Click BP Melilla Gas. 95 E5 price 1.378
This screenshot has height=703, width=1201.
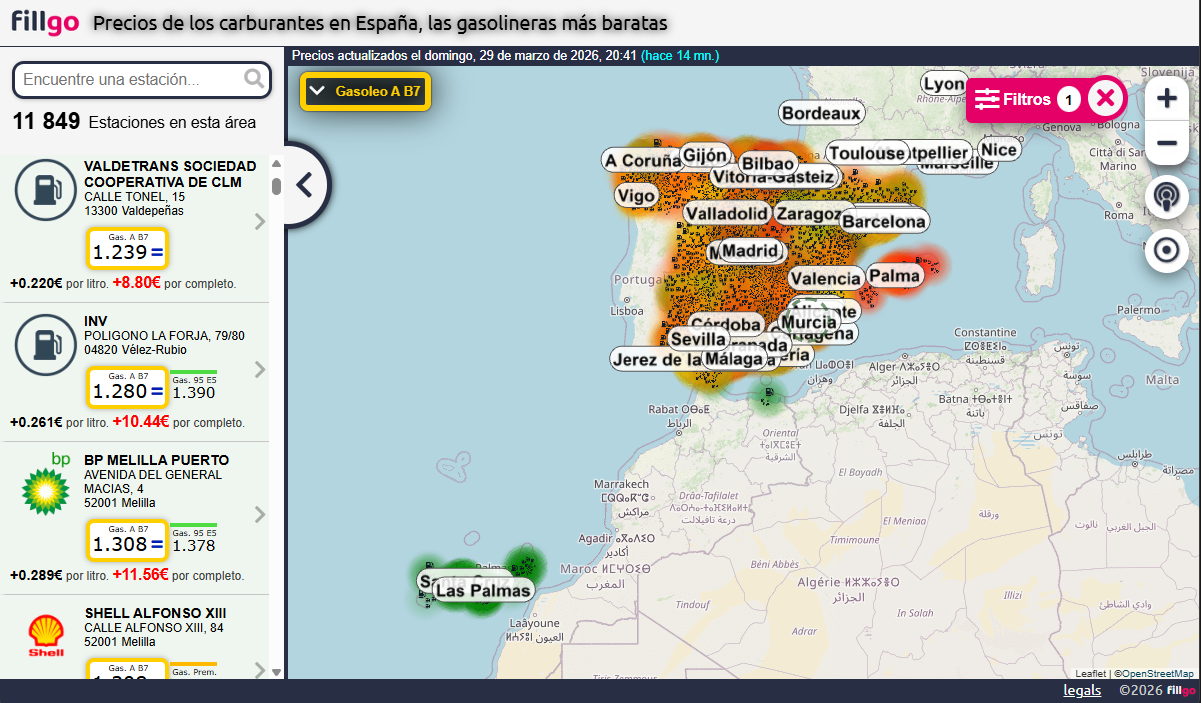coord(194,540)
